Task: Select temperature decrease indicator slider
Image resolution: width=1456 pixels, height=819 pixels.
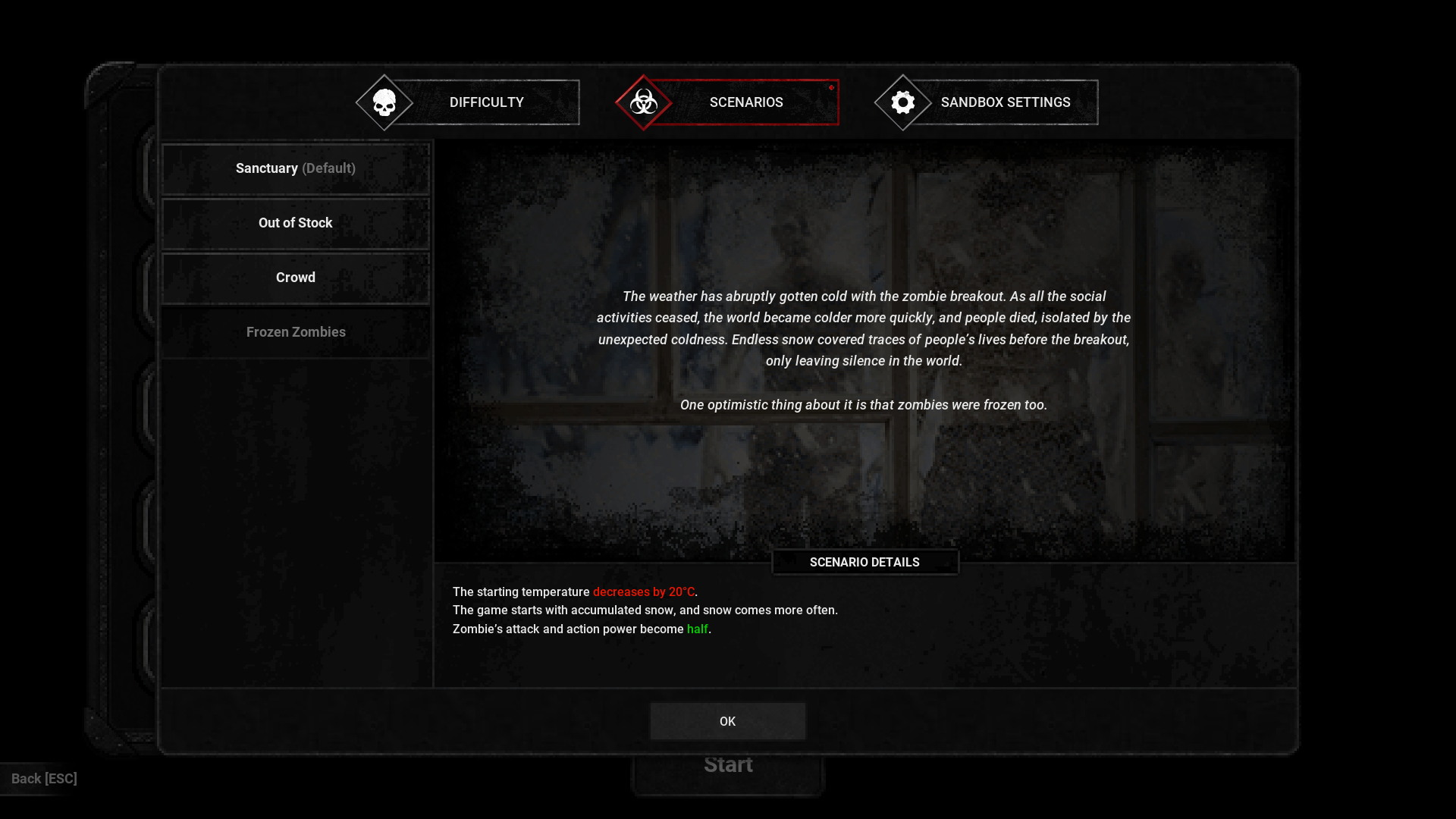Action: click(x=643, y=591)
